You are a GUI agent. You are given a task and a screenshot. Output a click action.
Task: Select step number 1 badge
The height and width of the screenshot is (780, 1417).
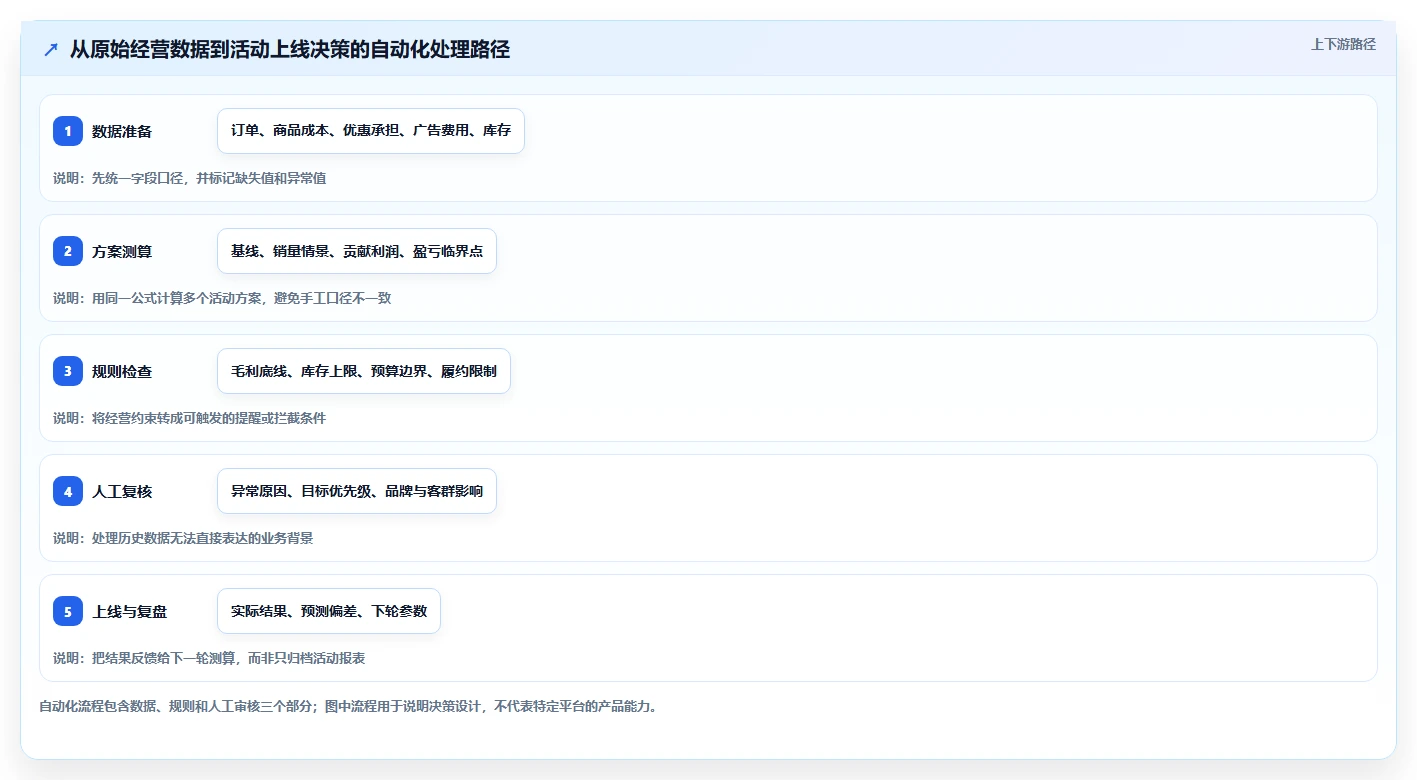click(68, 131)
